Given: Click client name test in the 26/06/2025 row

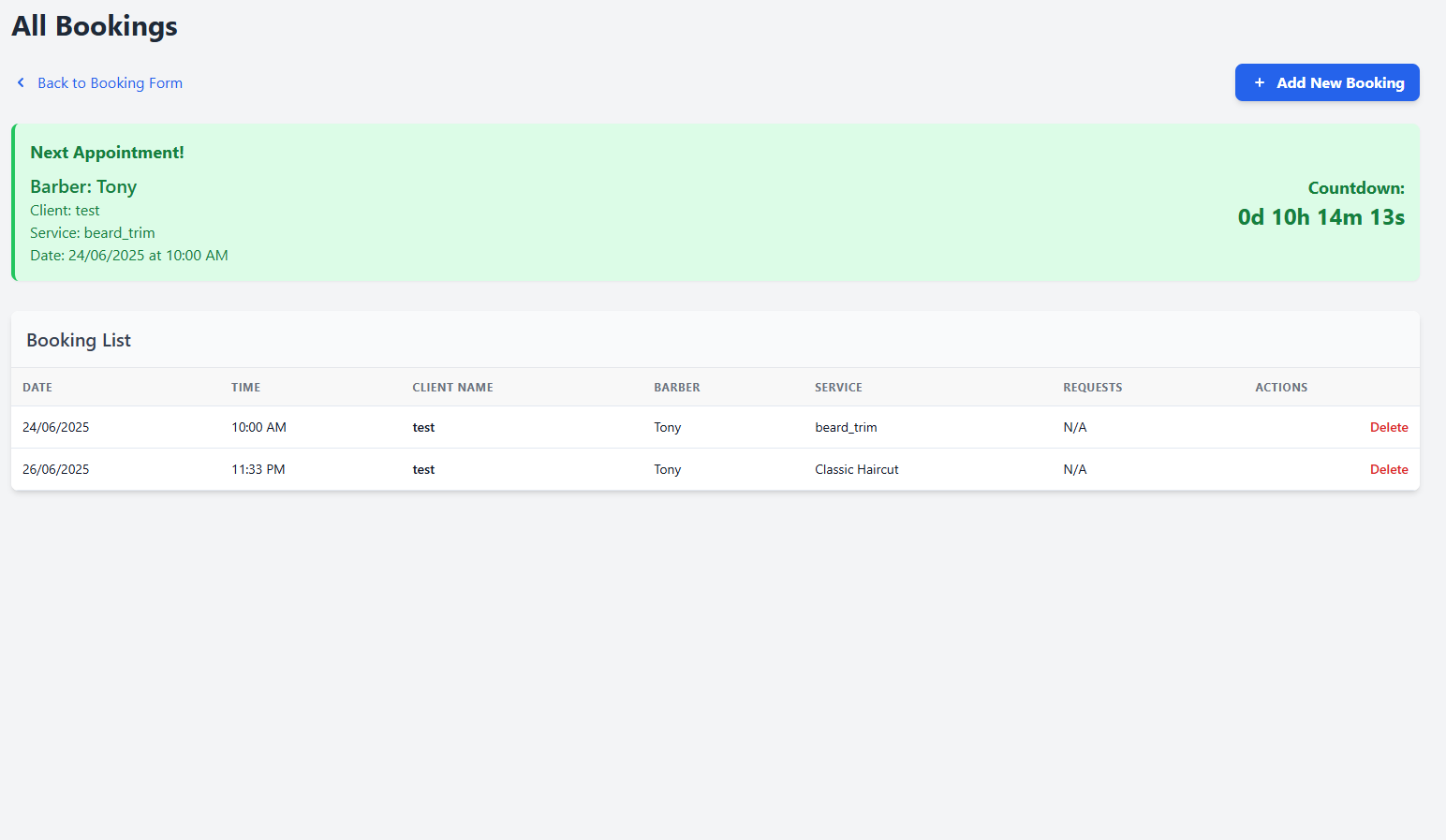Looking at the screenshot, I should pyautogui.click(x=423, y=469).
